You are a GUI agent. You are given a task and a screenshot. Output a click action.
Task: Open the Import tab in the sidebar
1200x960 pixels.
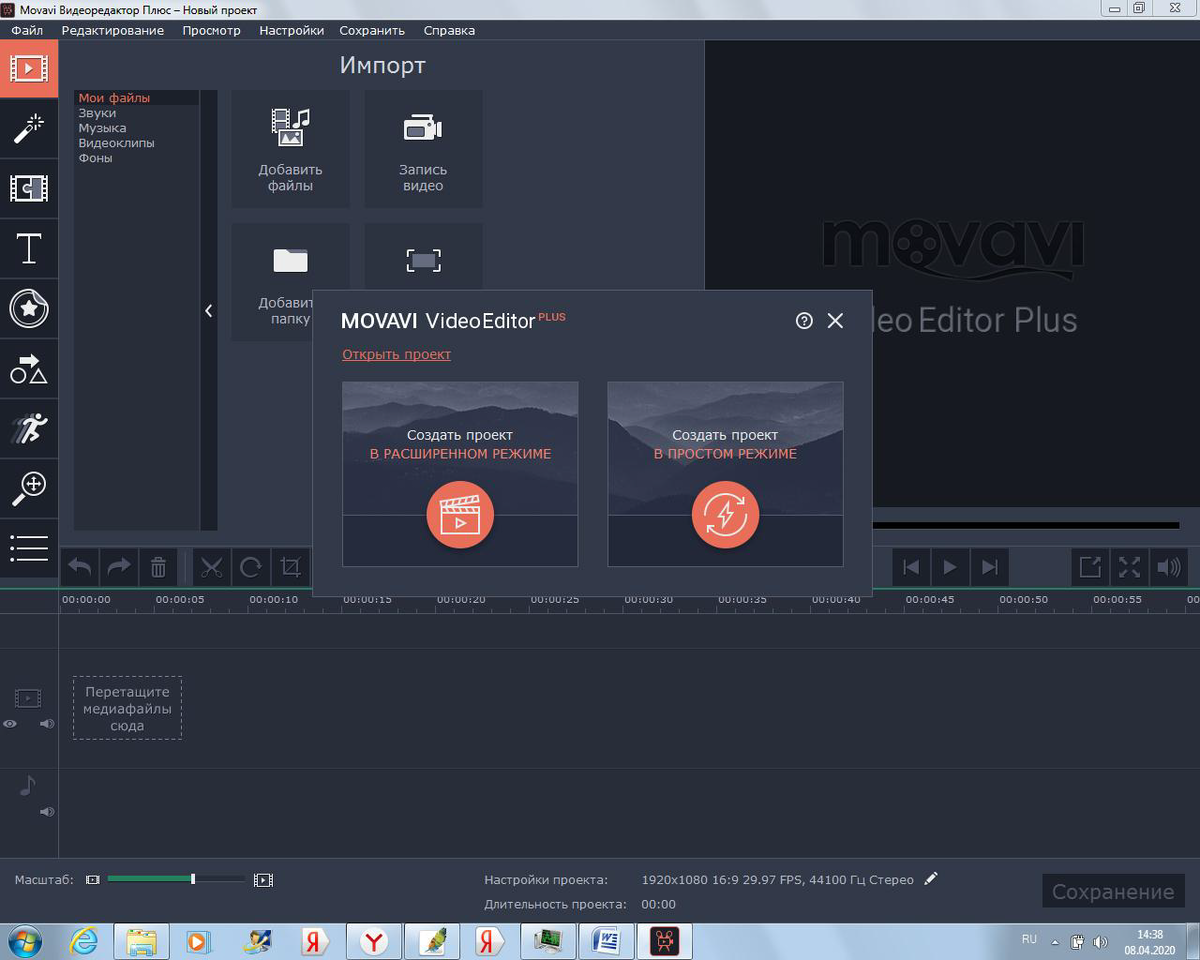click(x=29, y=69)
